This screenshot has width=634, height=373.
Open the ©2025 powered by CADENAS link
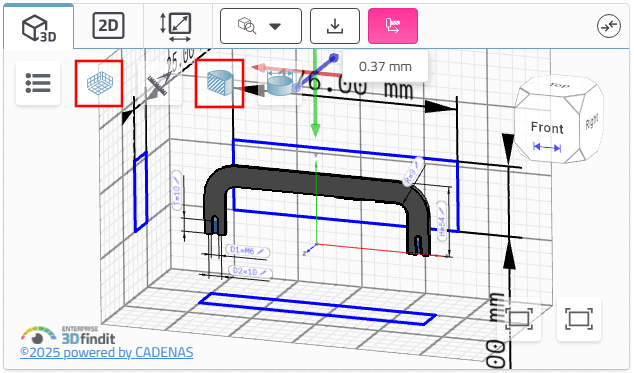coord(107,352)
